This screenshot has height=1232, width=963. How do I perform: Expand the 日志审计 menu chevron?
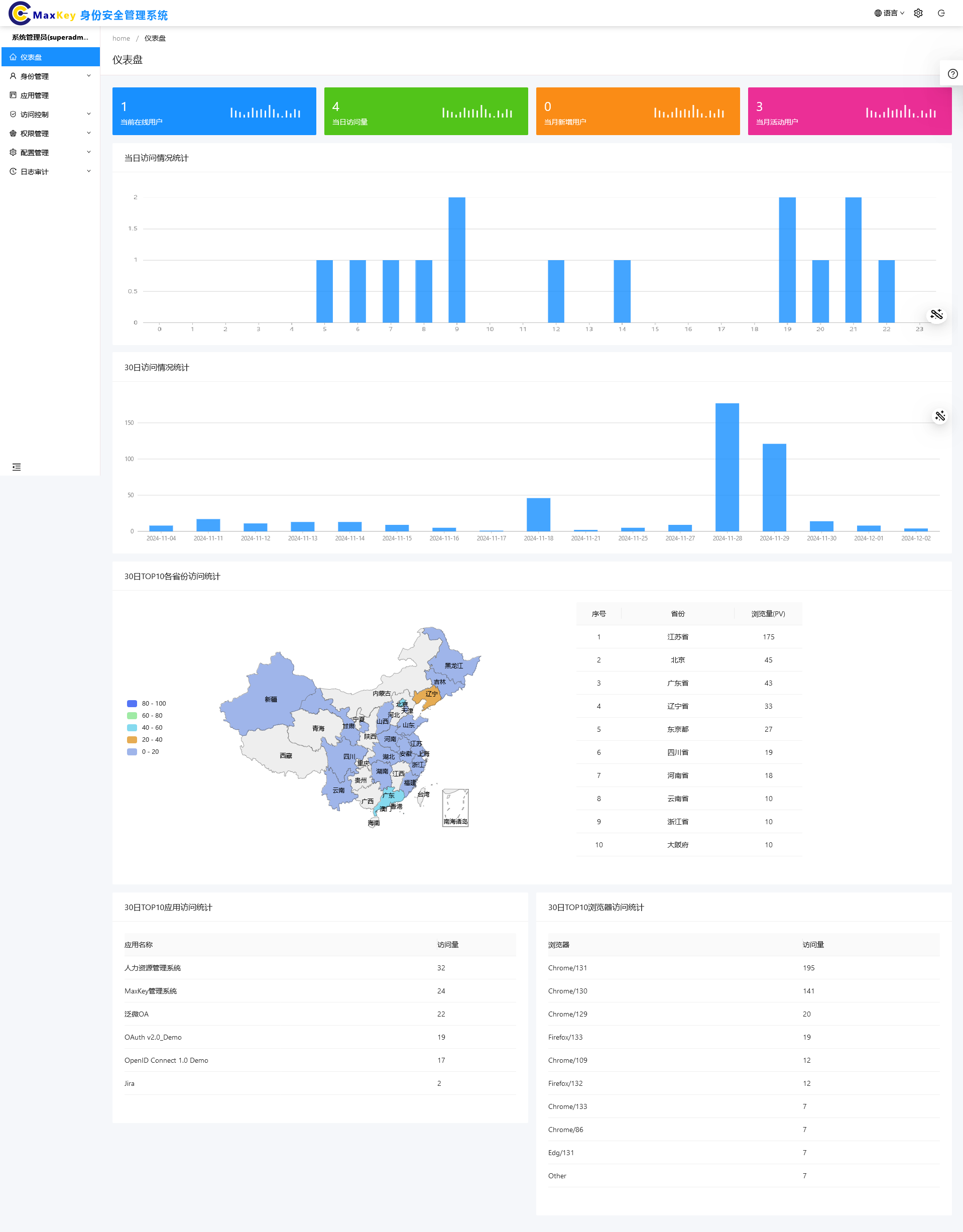pyautogui.click(x=88, y=171)
